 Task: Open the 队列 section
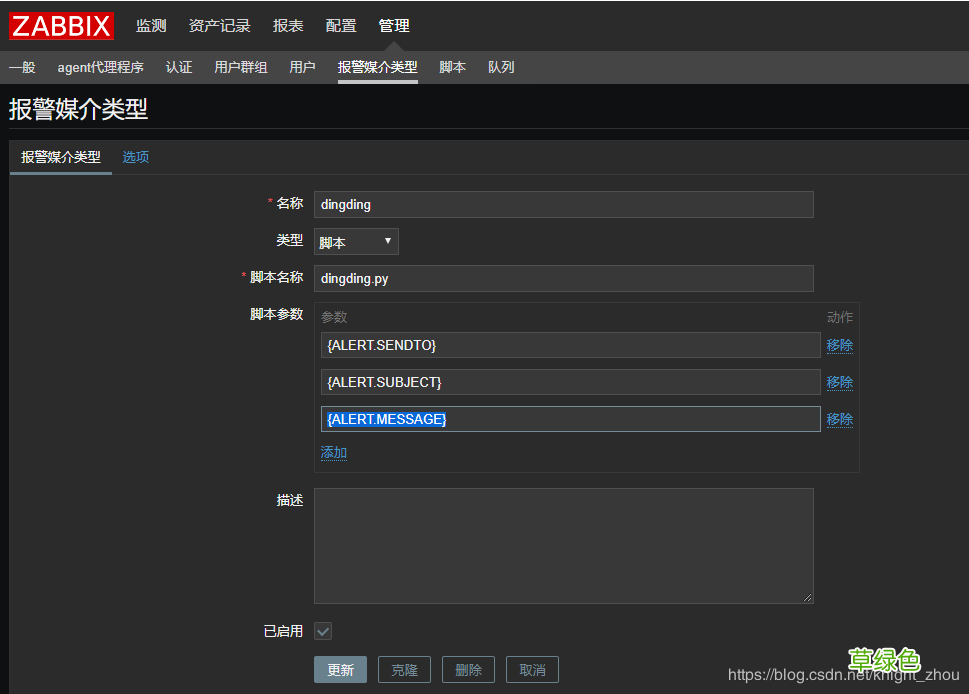500,67
